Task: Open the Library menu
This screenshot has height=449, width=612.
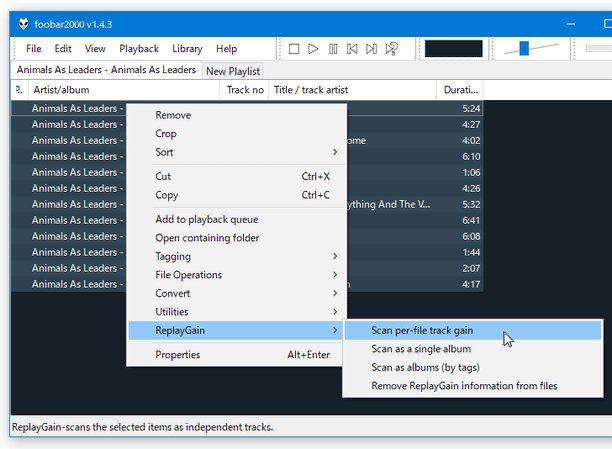Action: (x=187, y=49)
